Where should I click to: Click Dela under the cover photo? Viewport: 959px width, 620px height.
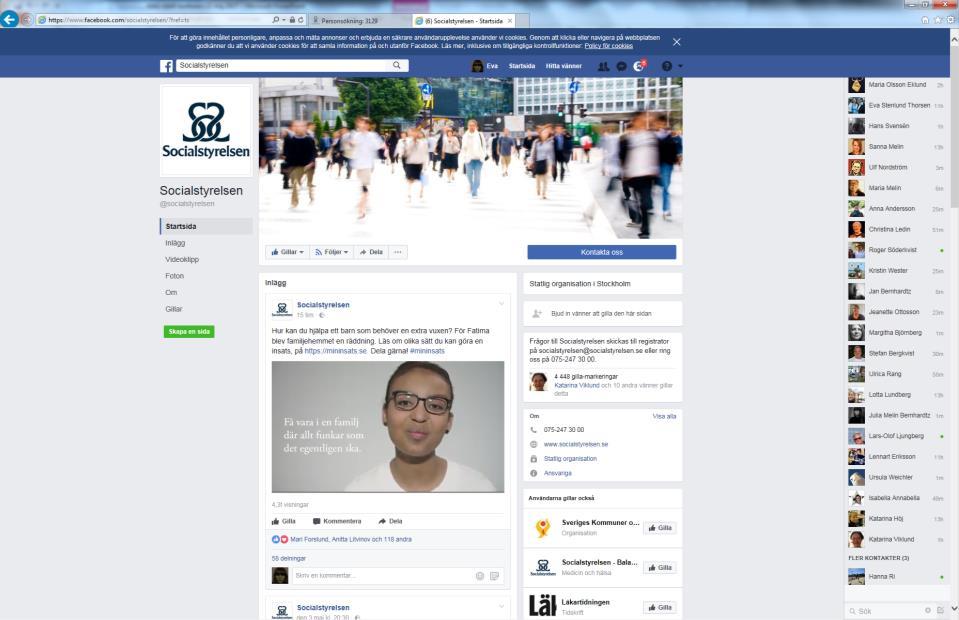point(371,252)
